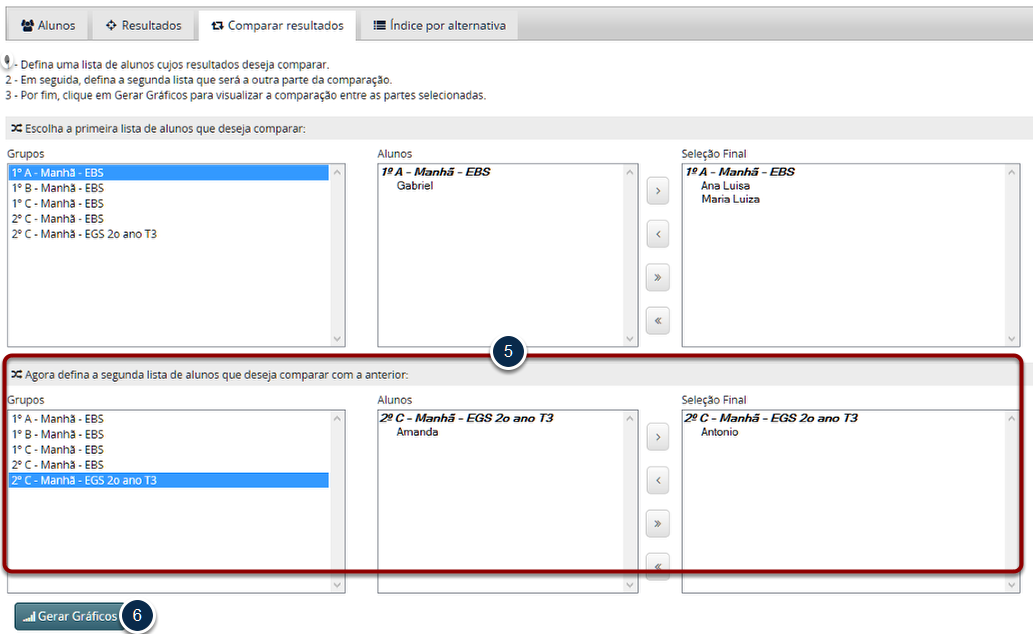Click single left arrow in second list
Viewport: 1033px width, 634px height.
click(657, 481)
